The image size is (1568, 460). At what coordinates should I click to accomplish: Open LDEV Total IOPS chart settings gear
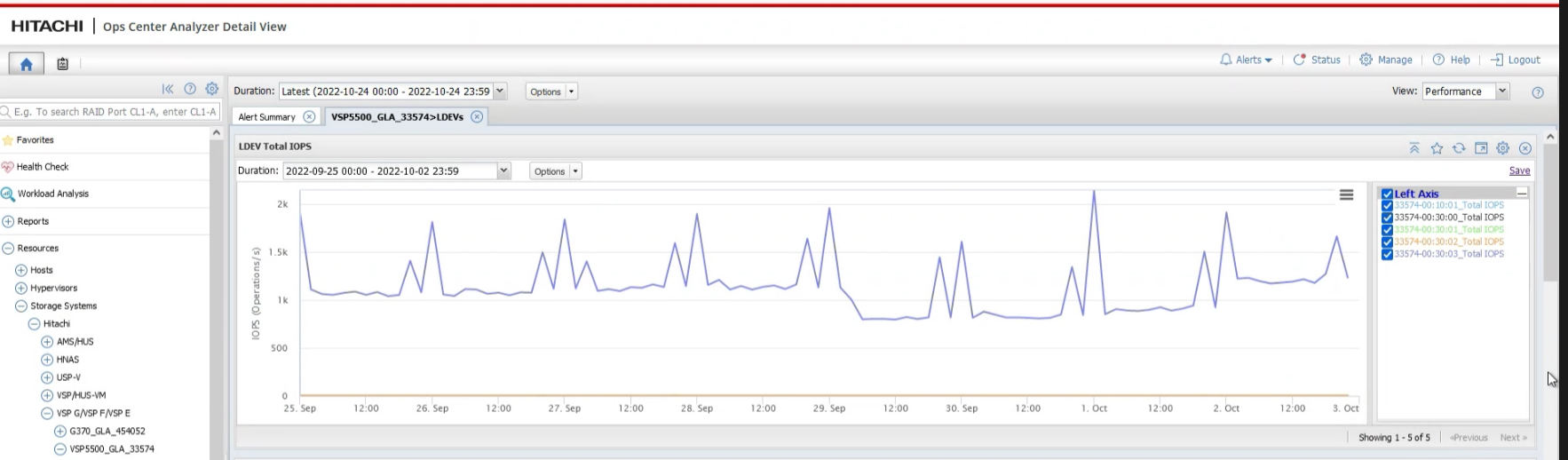1502,148
